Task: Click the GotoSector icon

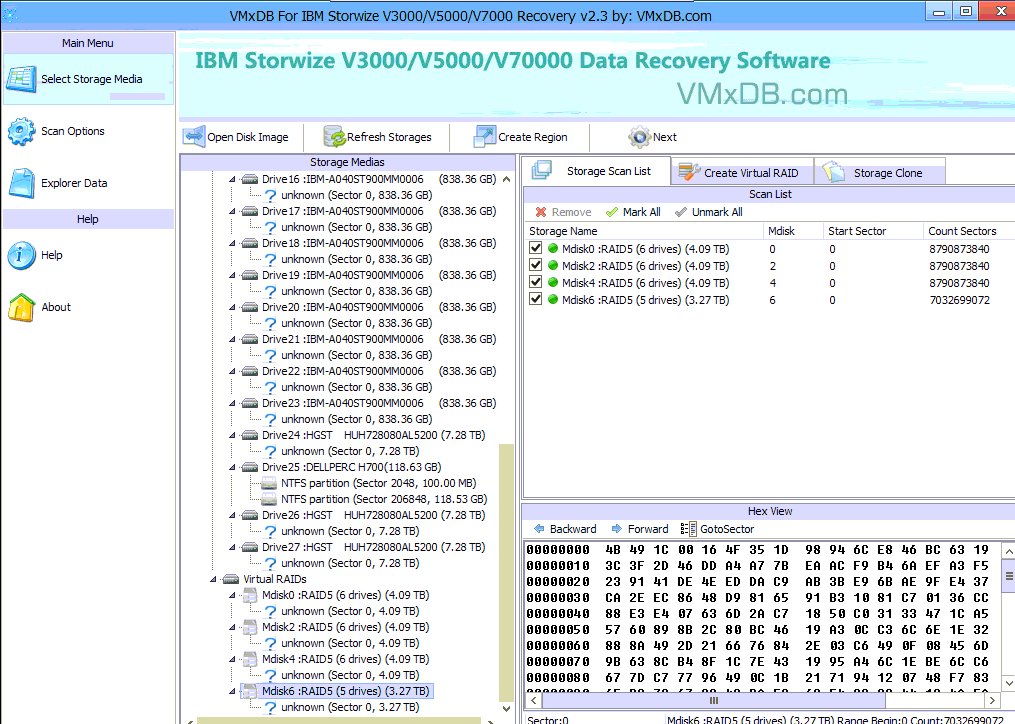Action: coord(689,529)
